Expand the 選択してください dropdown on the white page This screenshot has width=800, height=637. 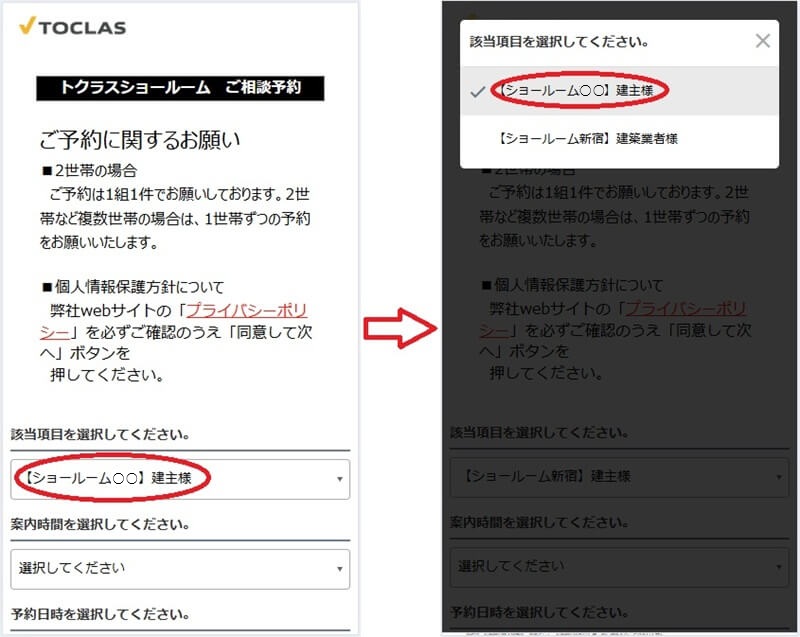pyautogui.click(x=180, y=568)
